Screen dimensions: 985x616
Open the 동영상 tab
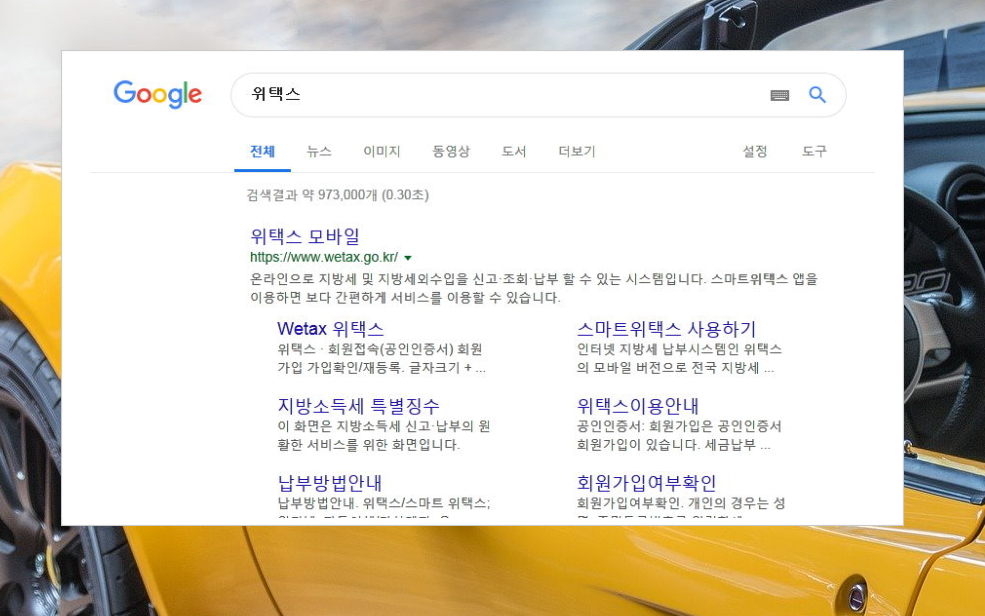(x=450, y=151)
